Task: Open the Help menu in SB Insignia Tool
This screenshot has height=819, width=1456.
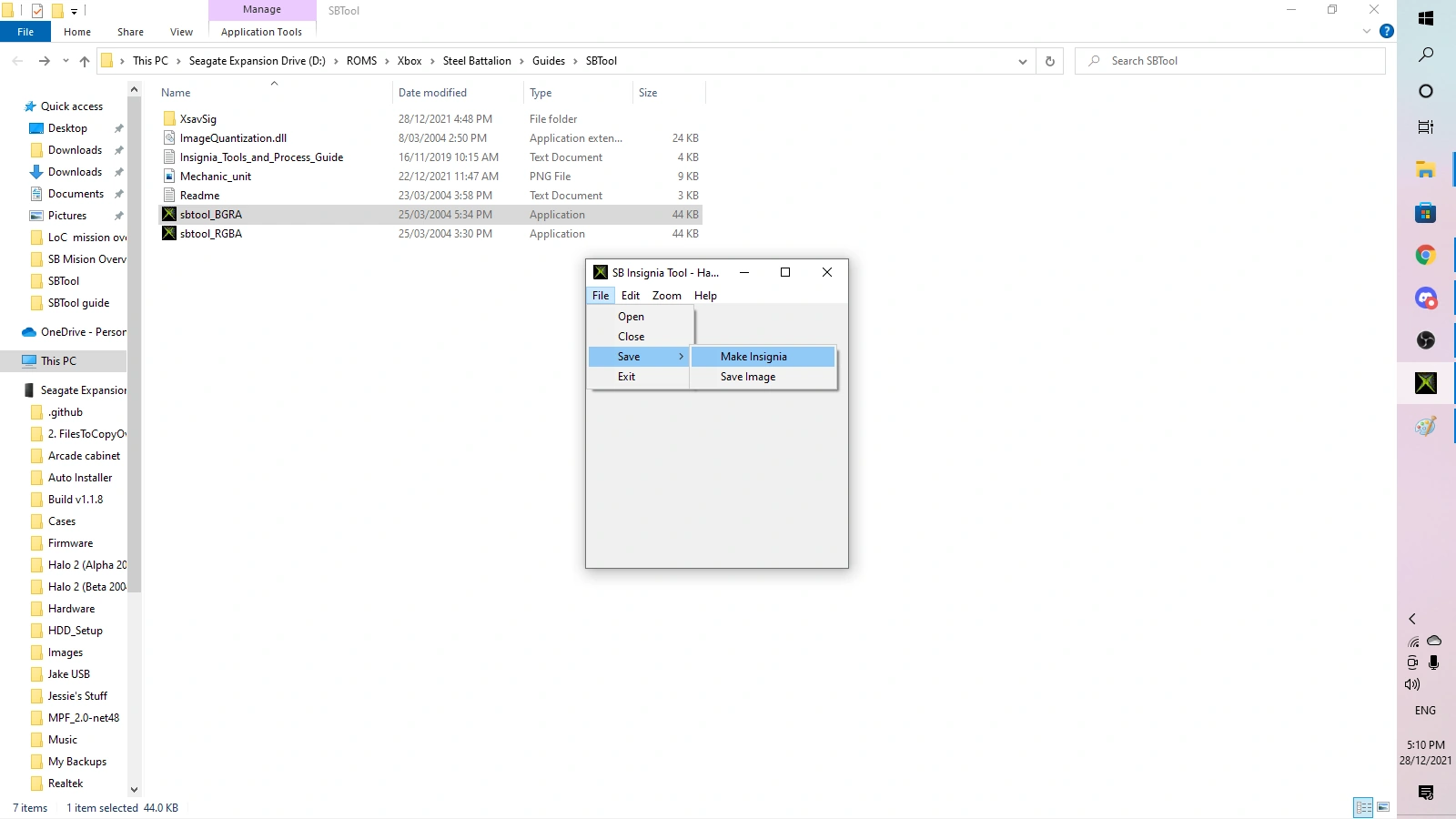Action: [705, 296]
